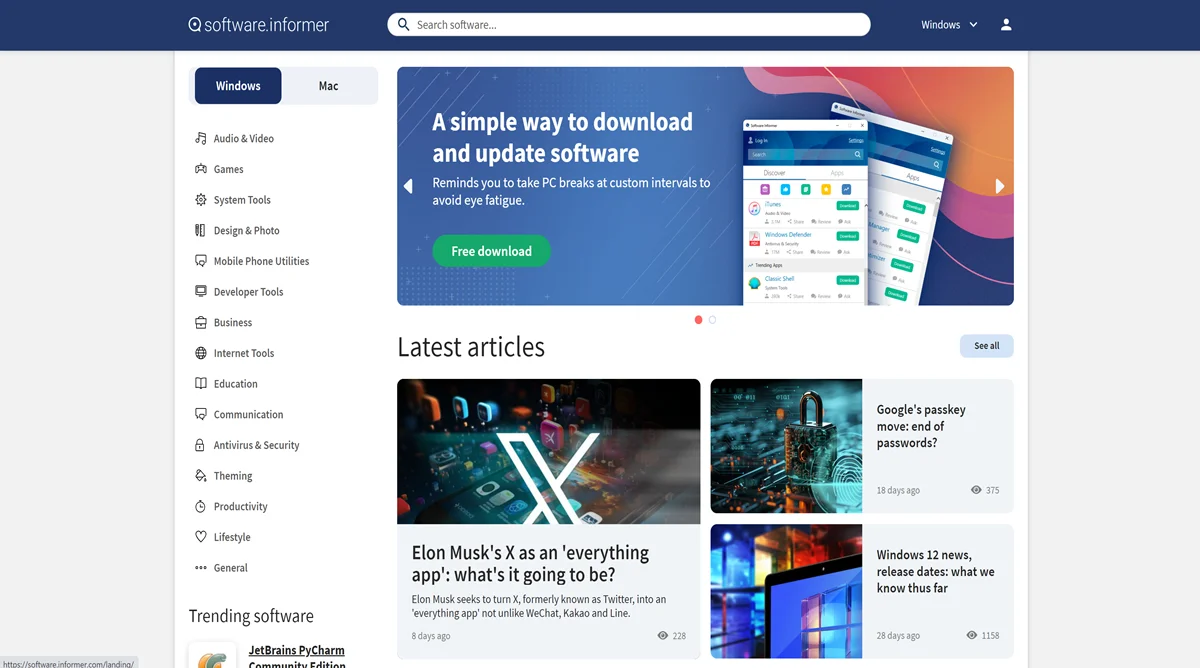Click the Communication chat bubble icon
Viewport: 1200px width, 668px height.
click(201, 414)
